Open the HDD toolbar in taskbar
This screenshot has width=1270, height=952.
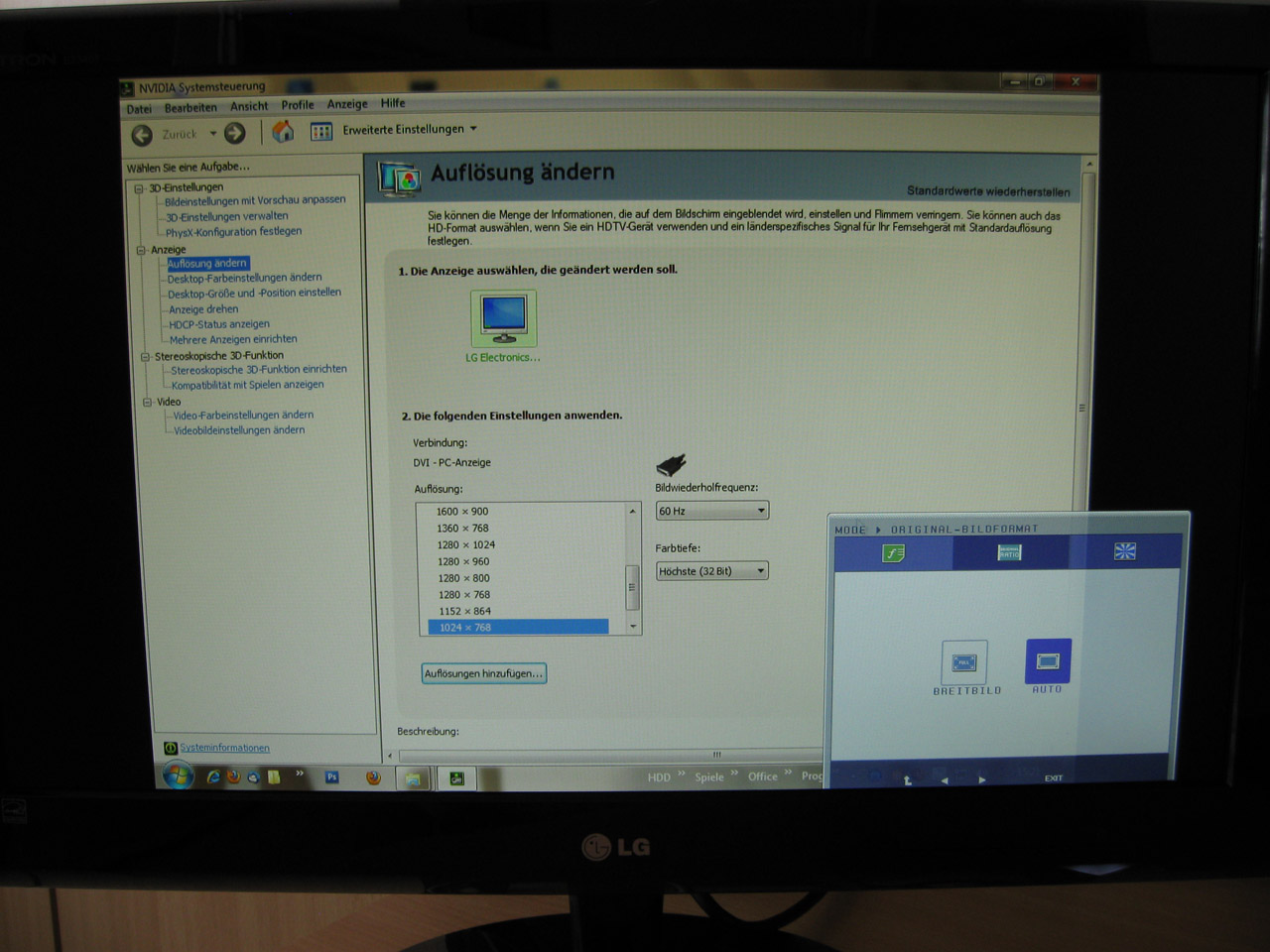coord(659,777)
